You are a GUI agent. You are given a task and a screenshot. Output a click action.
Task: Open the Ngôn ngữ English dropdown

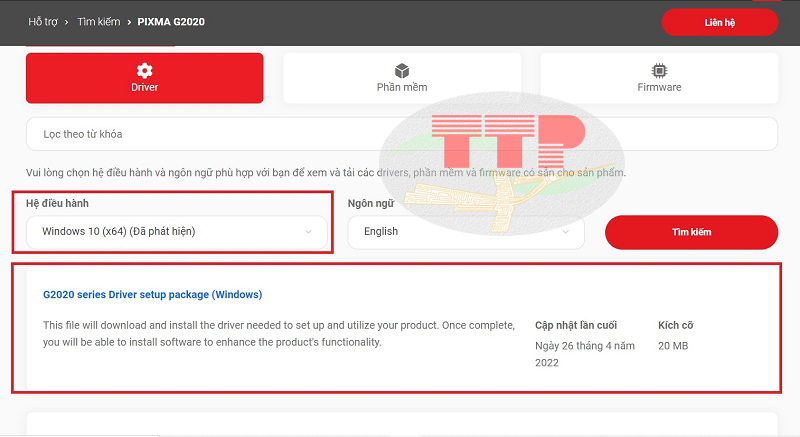[466, 232]
